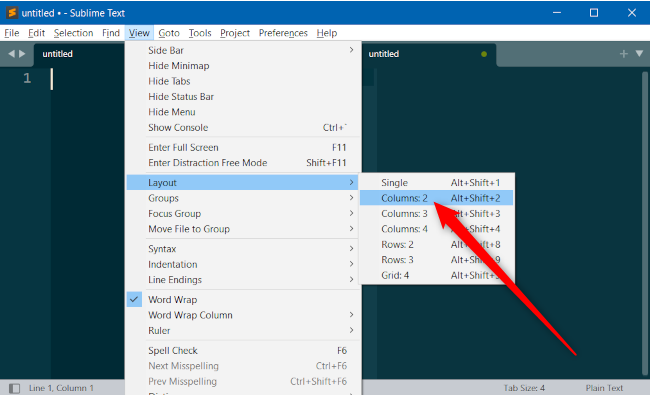Click line number 1 in the gutter

pos(27,78)
